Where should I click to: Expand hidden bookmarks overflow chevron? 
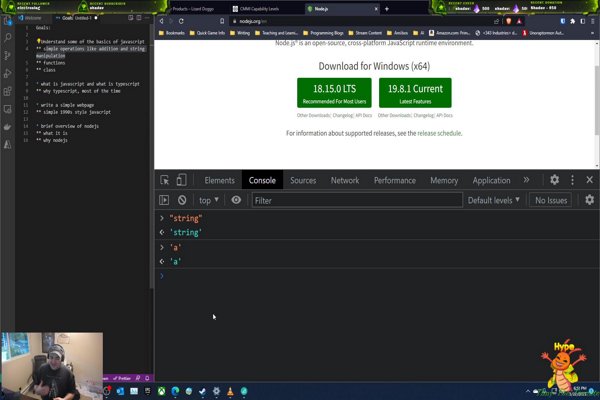pyautogui.click(x=592, y=33)
